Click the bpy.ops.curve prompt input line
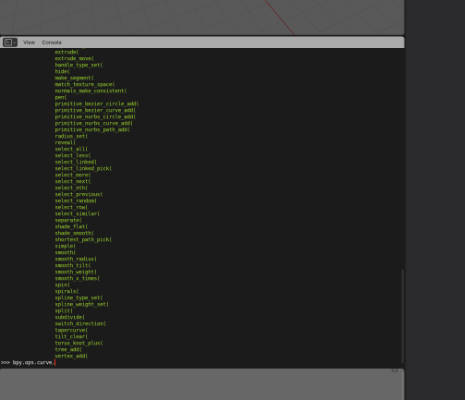Image resolution: width=465 pixels, height=400 pixels. 28,362
